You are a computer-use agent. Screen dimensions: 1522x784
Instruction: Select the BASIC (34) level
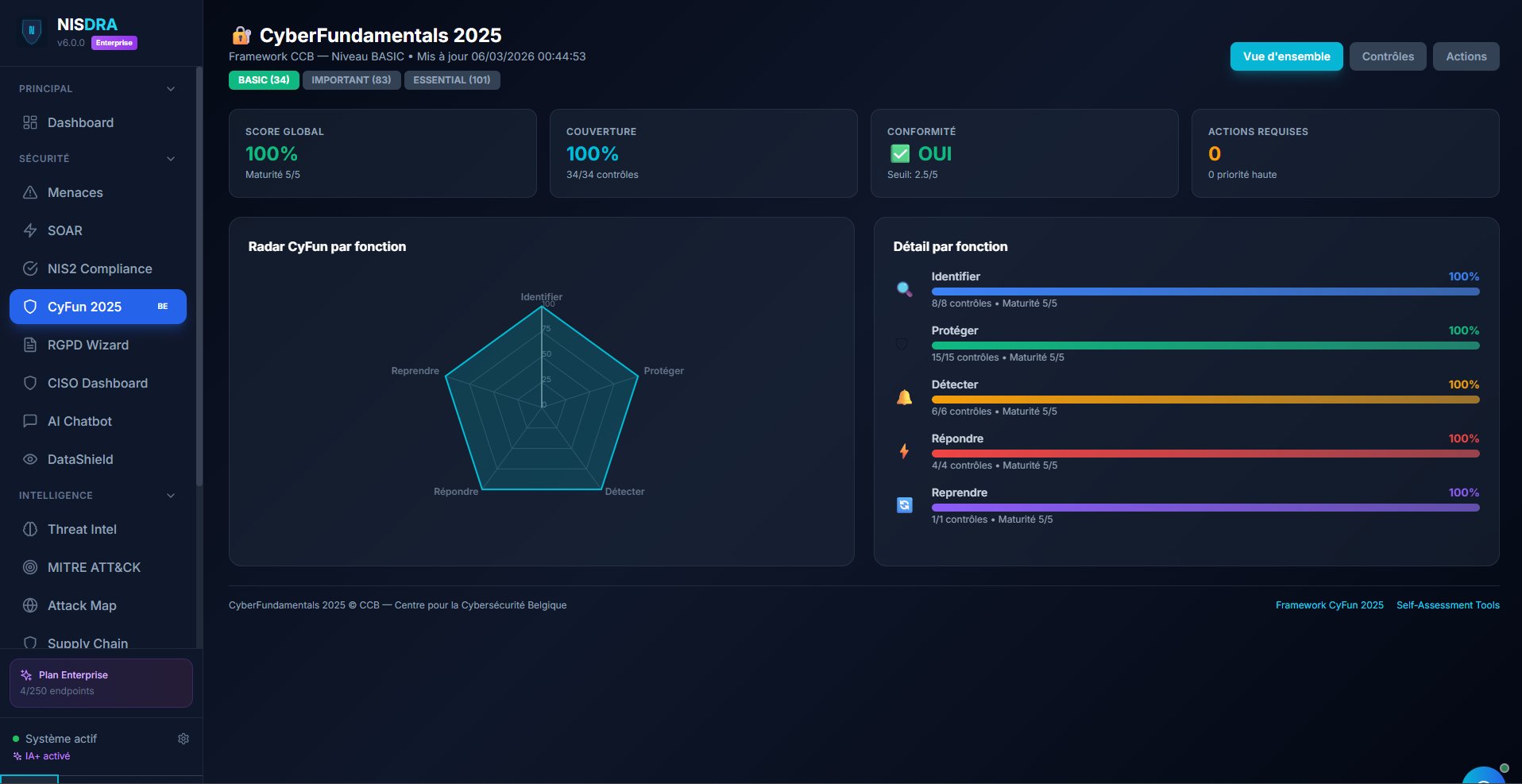[x=264, y=80]
